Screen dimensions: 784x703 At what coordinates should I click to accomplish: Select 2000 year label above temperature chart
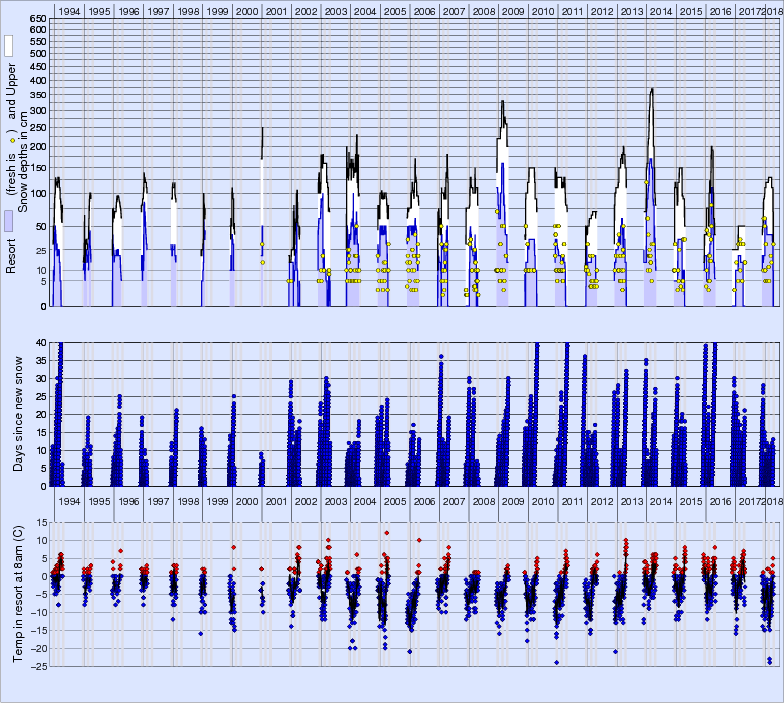247,502
